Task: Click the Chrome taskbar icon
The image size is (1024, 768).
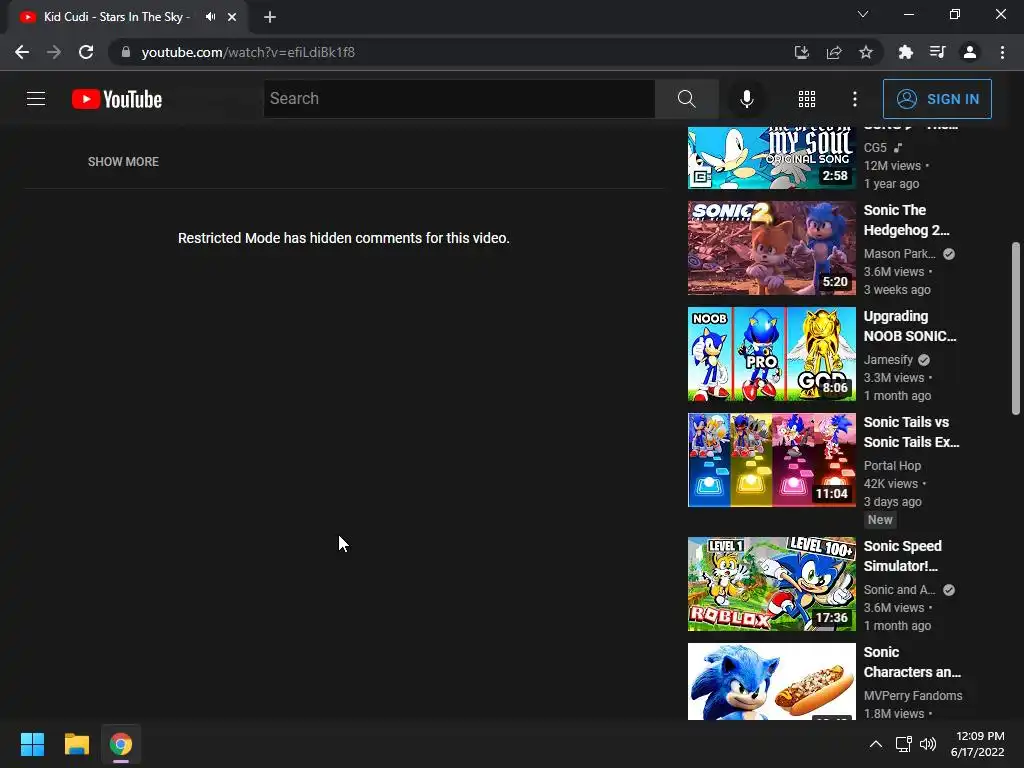Action: tap(121, 744)
